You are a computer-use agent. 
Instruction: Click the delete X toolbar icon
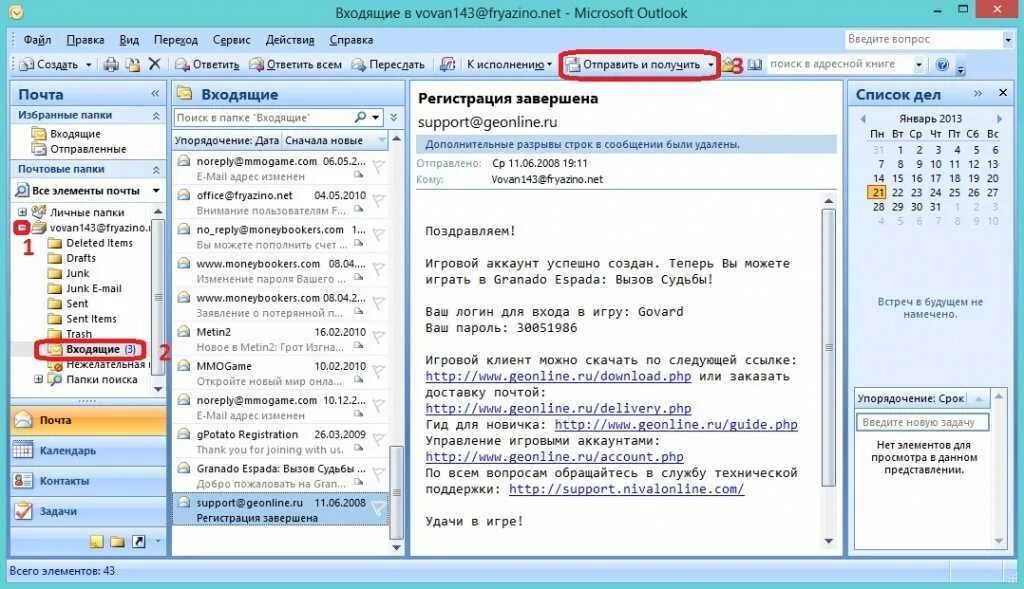point(155,64)
